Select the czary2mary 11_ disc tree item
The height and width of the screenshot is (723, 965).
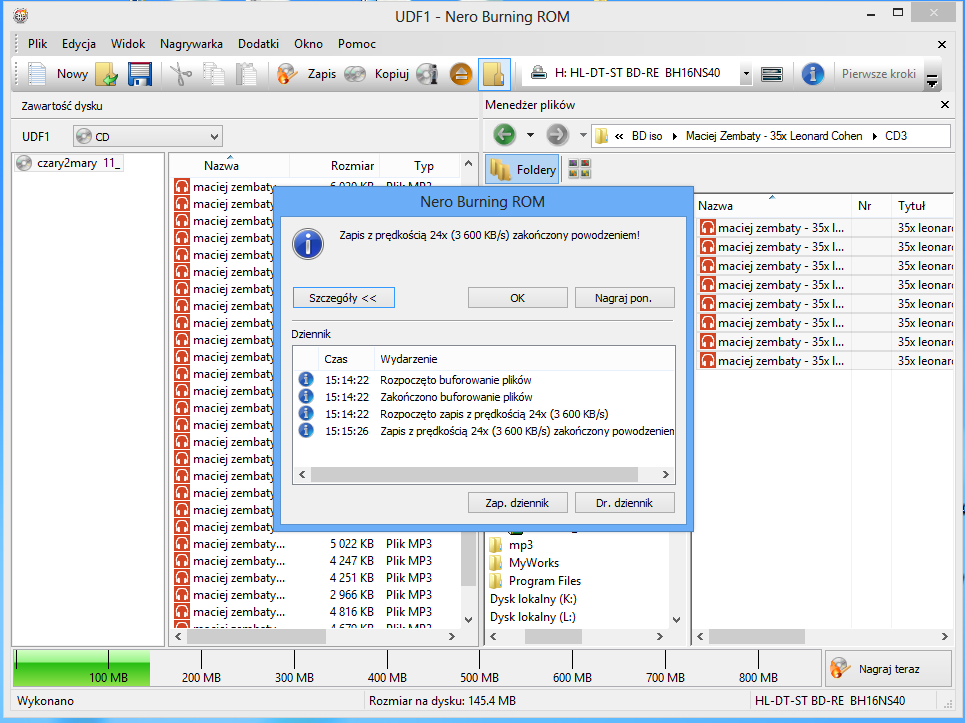point(70,163)
